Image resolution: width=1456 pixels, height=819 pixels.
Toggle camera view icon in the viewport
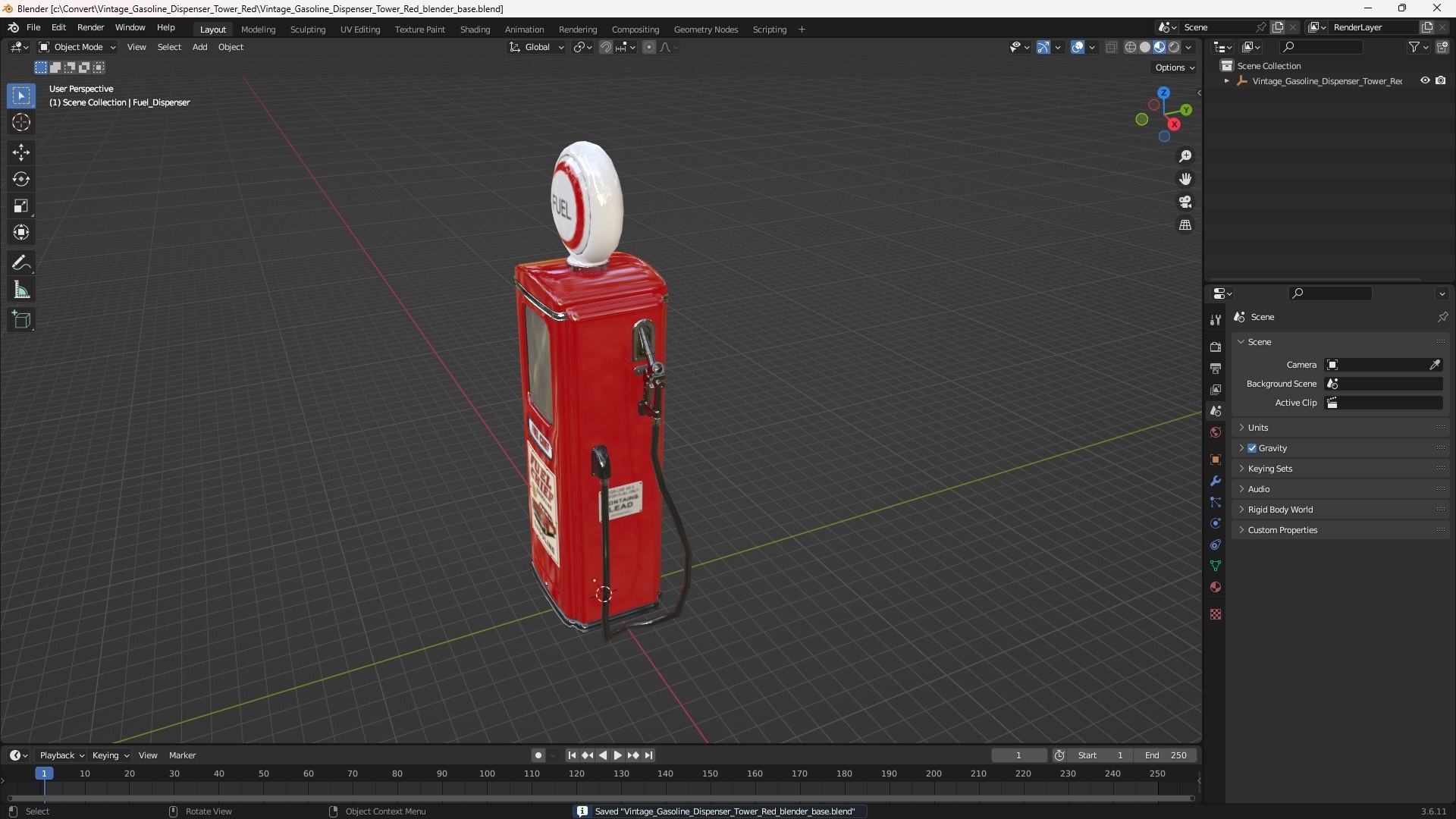(x=1185, y=202)
